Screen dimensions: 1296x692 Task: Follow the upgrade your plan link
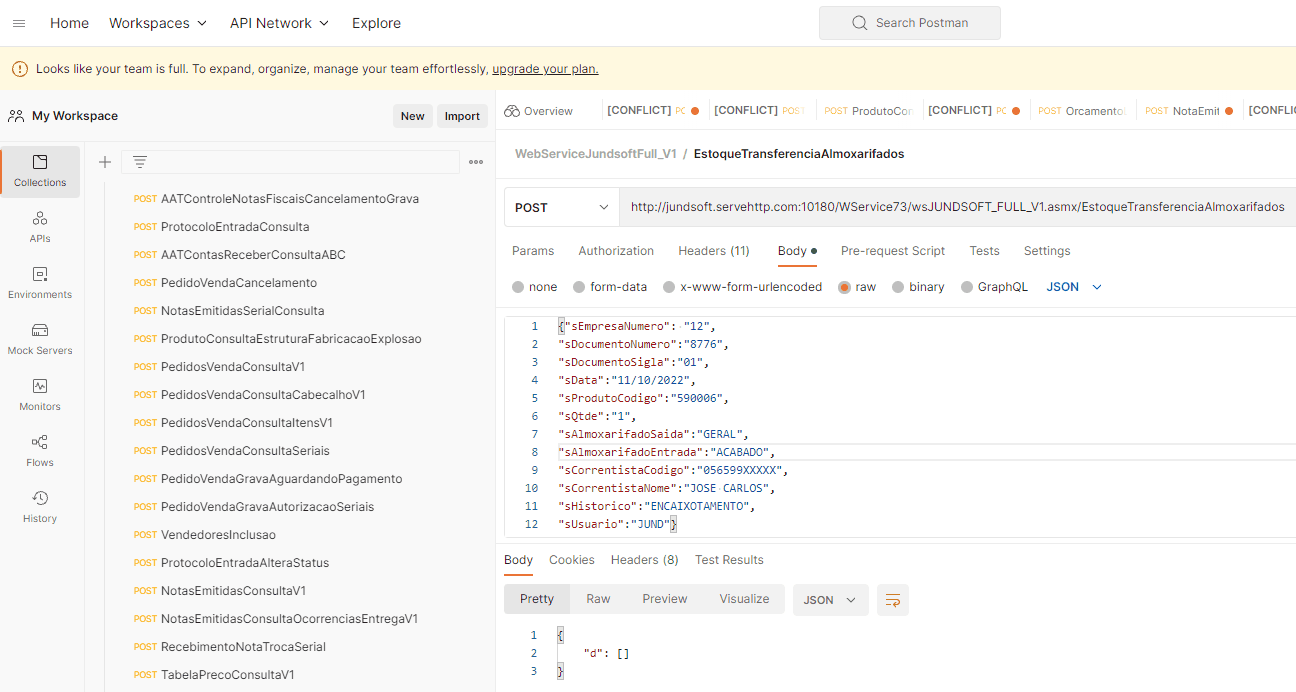[x=545, y=69]
